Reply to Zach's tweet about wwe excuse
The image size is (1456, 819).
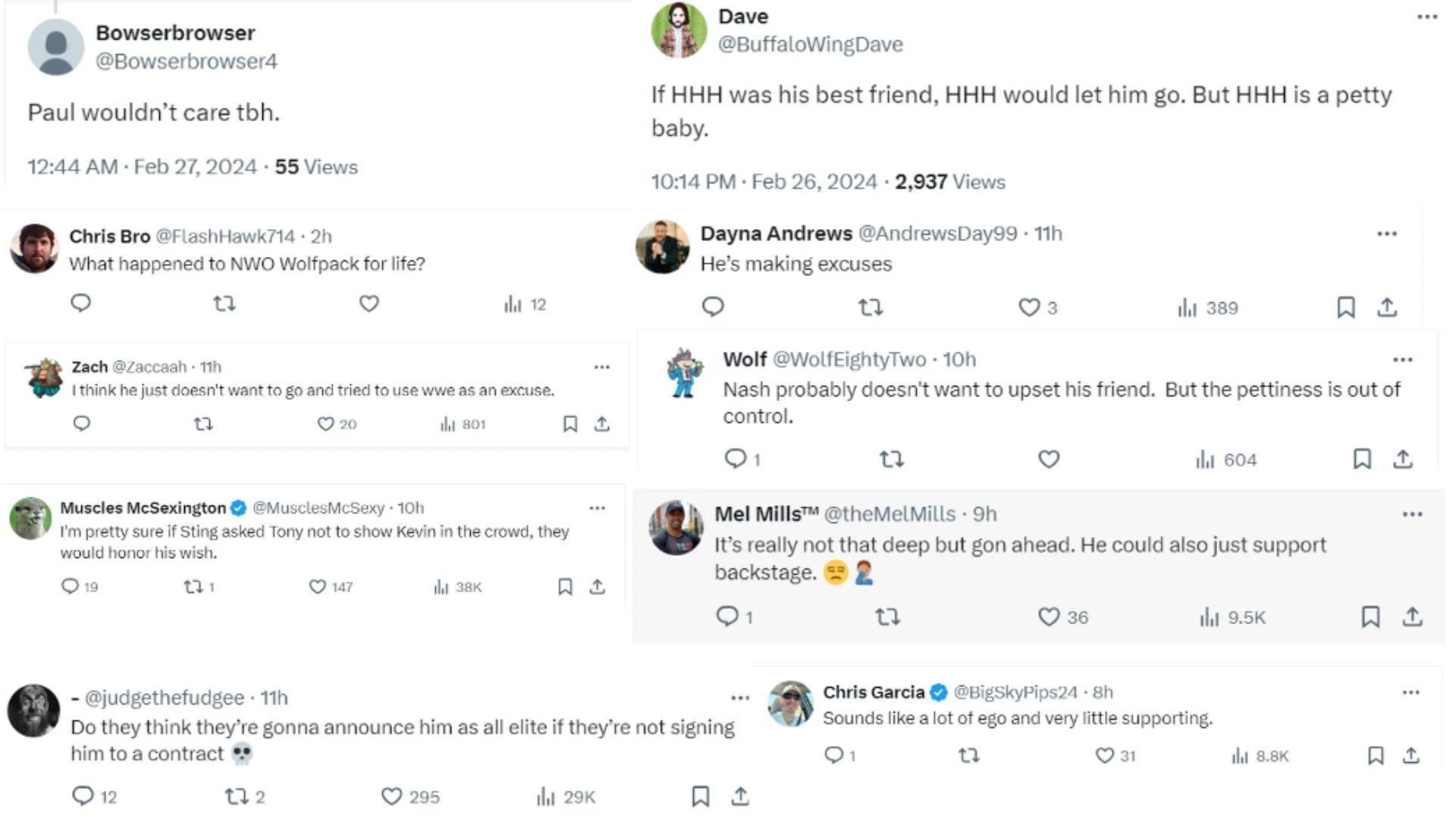click(x=82, y=423)
